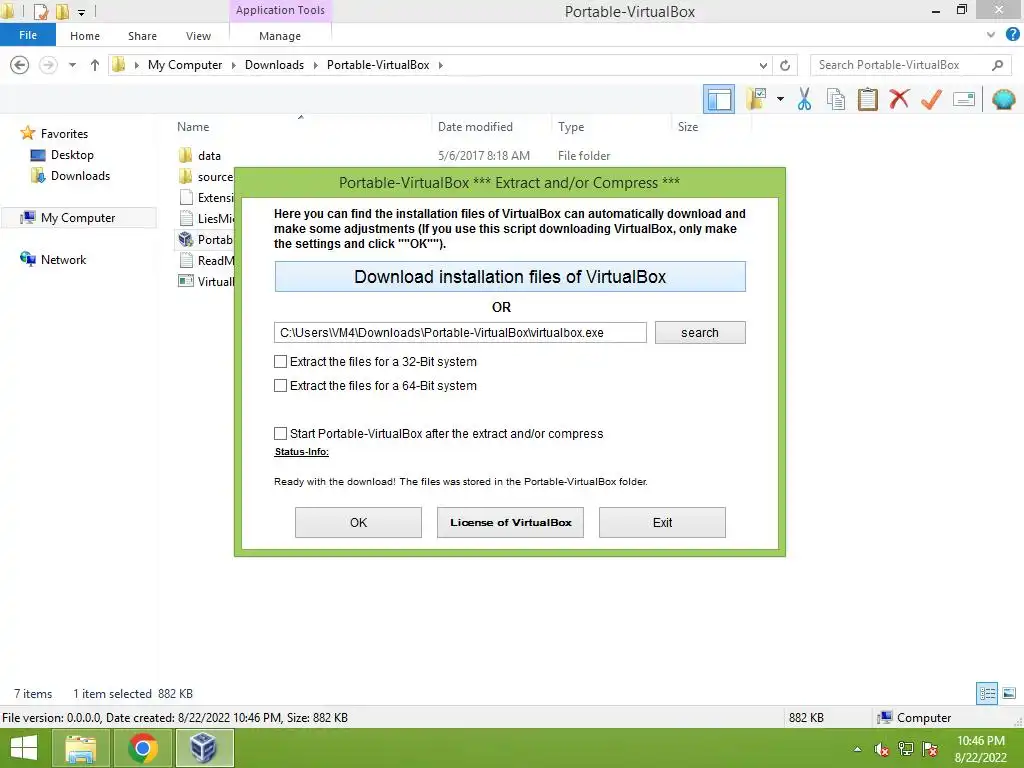Click the OK button in dialog
The image size is (1024, 768).
[x=358, y=522]
